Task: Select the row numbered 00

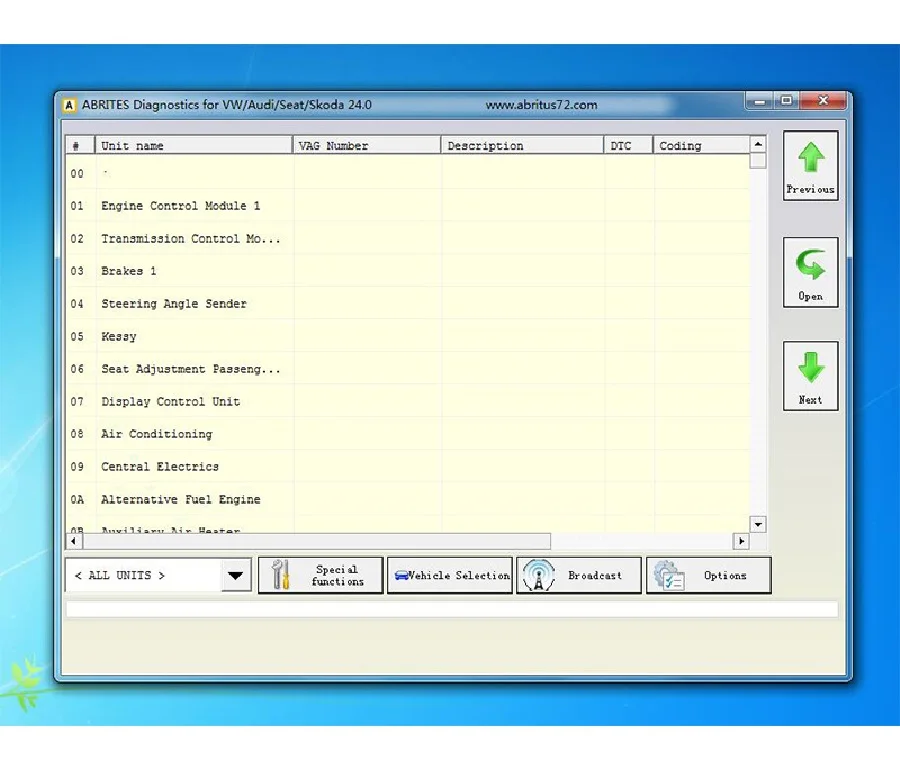Action: [x=408, y=173]
